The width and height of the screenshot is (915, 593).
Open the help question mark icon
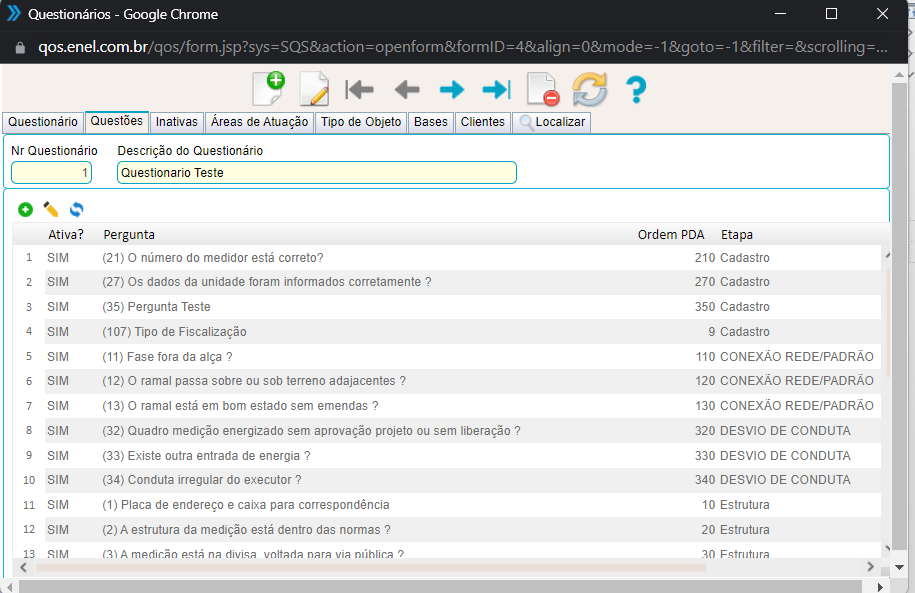pyautogui.click(x=636, y=90)
